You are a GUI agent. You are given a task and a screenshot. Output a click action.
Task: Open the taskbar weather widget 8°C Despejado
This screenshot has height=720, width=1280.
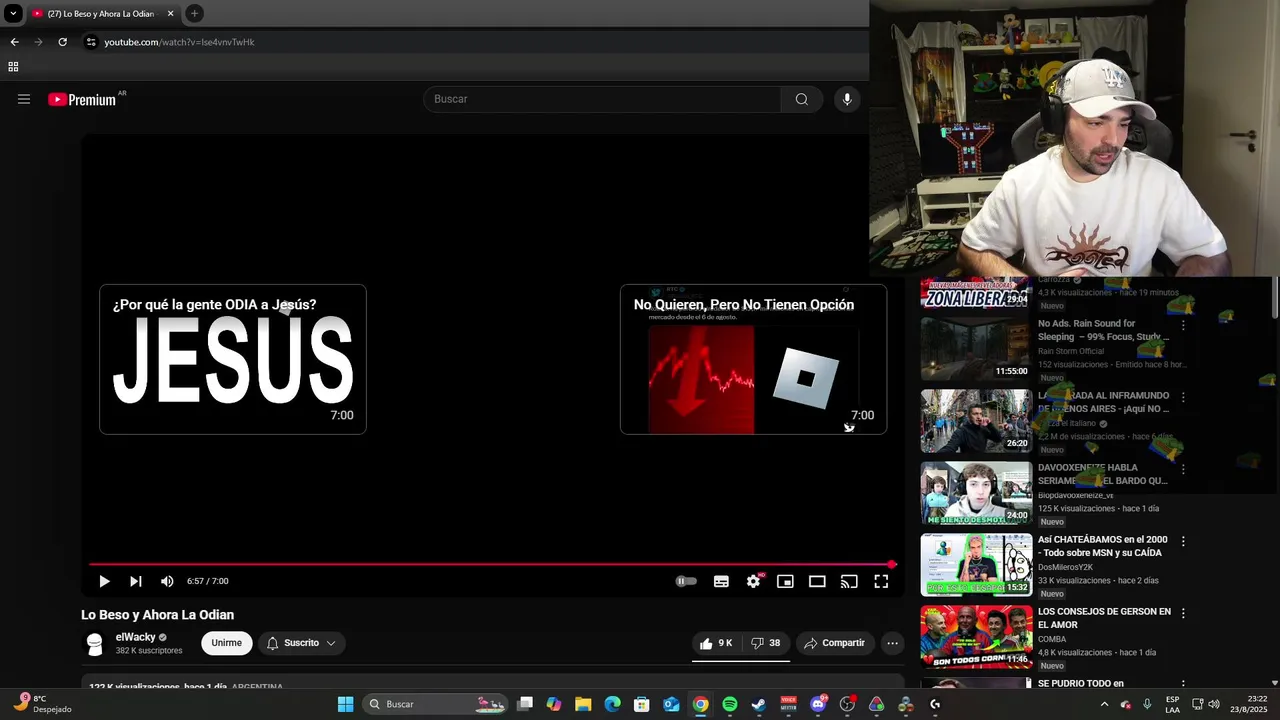point(43,704)
